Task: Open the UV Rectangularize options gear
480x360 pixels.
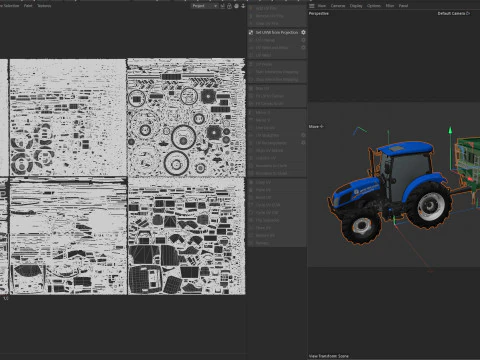Action: point(303,143)
